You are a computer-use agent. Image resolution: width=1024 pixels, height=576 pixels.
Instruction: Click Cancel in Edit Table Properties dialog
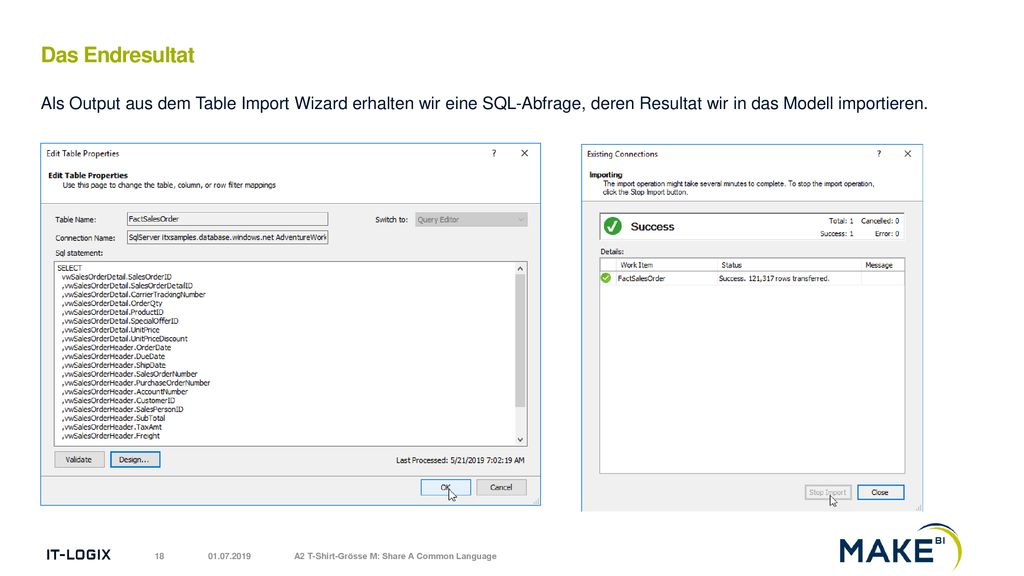click(x=501, y=487)
